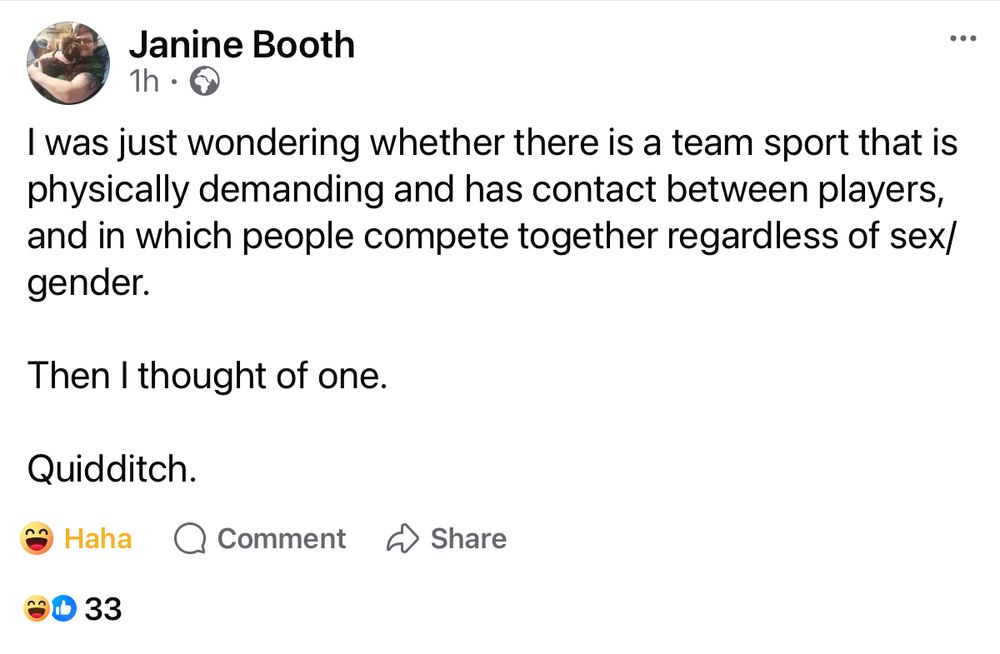Screen dimensions: 1000x654
Task: Open the post actions menu at top right
Action: (963, 36)
